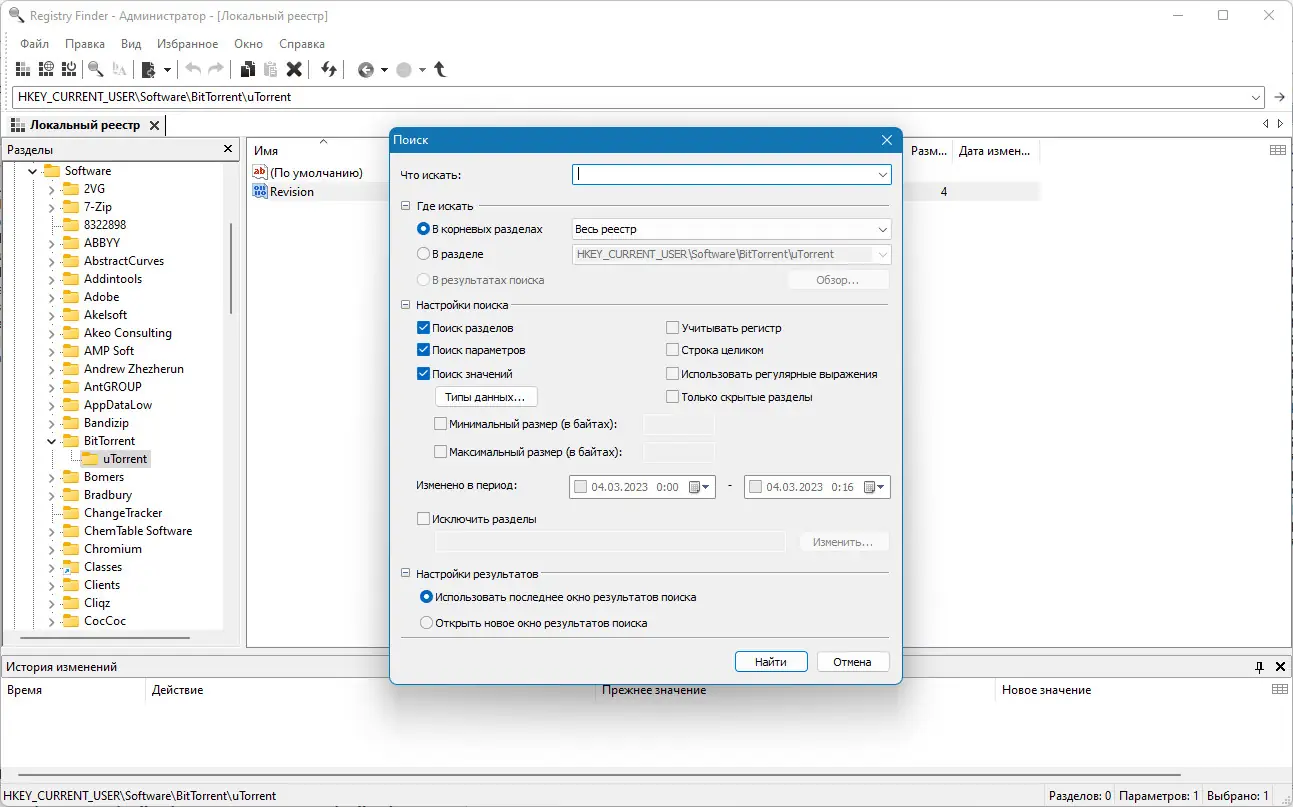Click the Типы данных... button
1293x807 pixels.
[x=485, y=398]
